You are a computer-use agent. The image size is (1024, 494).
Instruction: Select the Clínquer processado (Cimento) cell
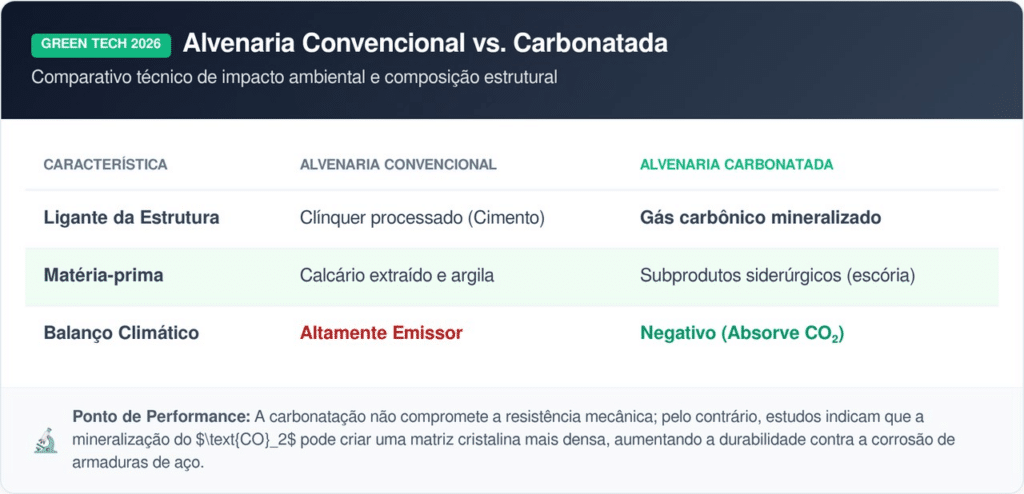pyautogui.click(x=422, y=217)
